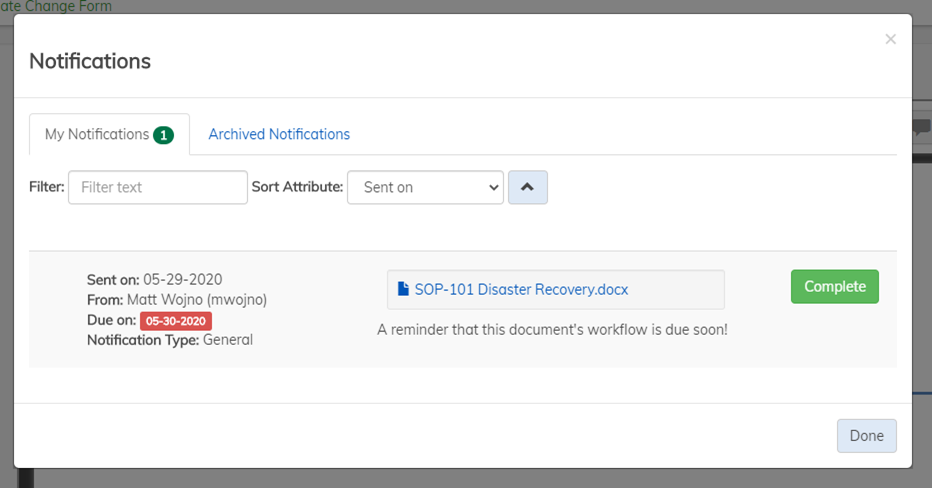This screenshot has width=932, height=488.
Task: Click into the Filter text field
Action: coord(157,187)
